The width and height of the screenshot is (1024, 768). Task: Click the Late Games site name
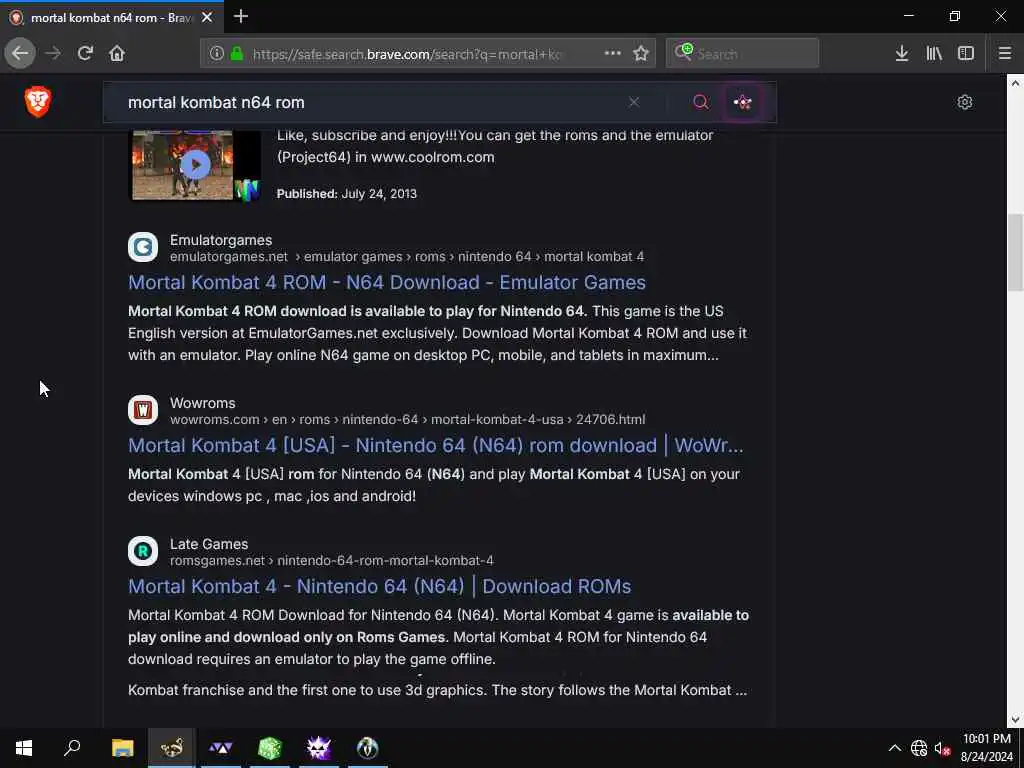pos(209,544)
